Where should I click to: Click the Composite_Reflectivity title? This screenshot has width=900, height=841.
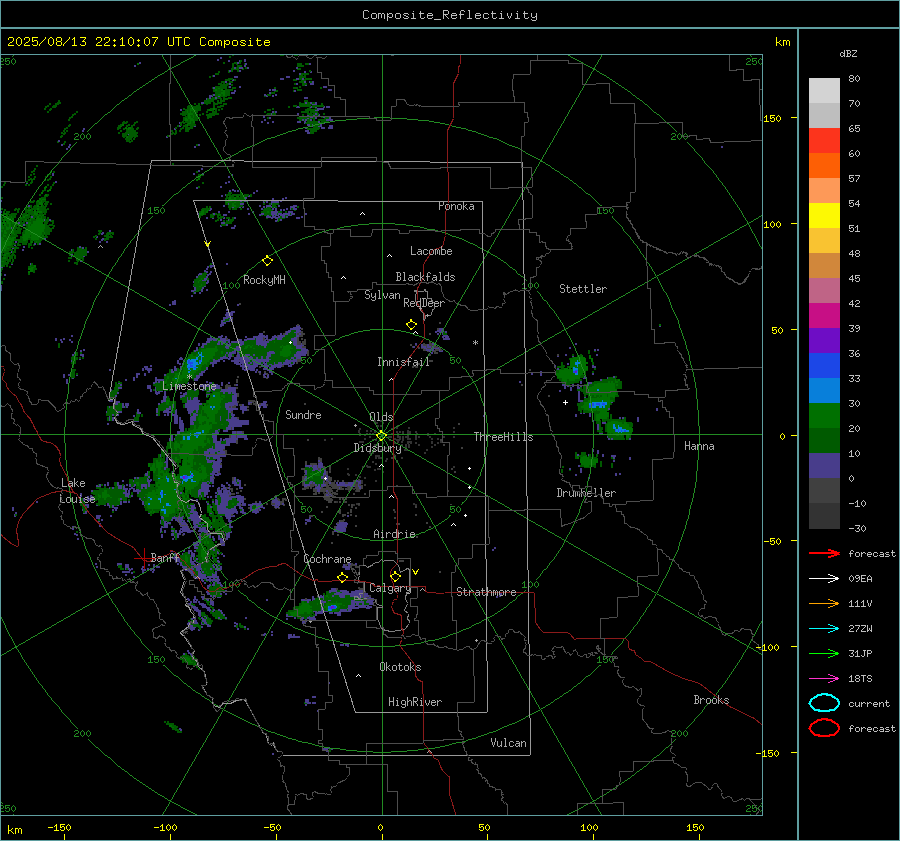450,15
